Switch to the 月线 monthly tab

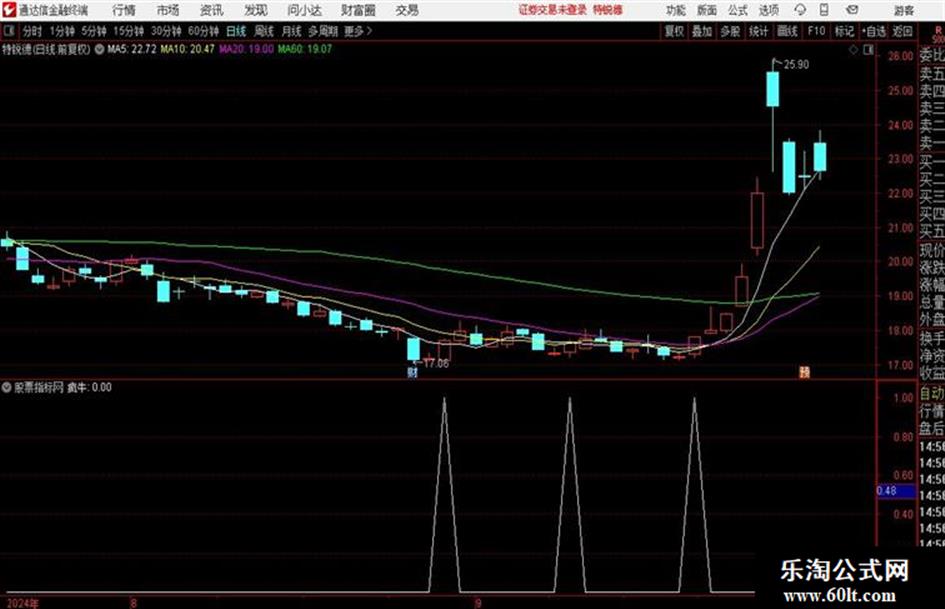(292, 31)
